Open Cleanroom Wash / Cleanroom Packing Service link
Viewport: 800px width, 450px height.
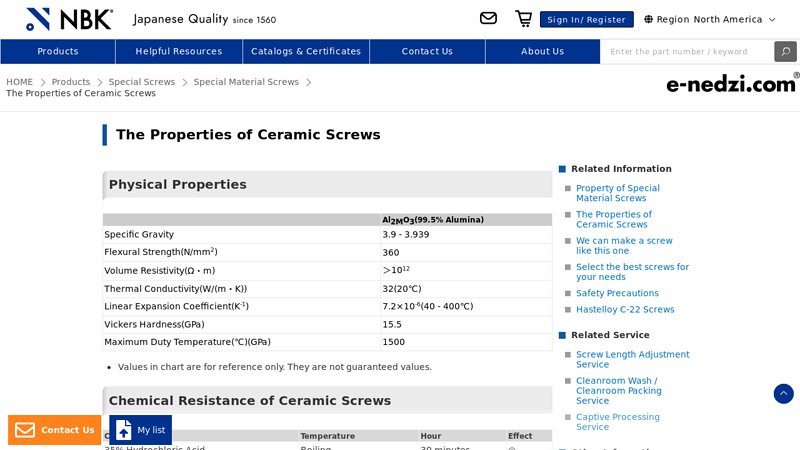click(x=618, y=391)
